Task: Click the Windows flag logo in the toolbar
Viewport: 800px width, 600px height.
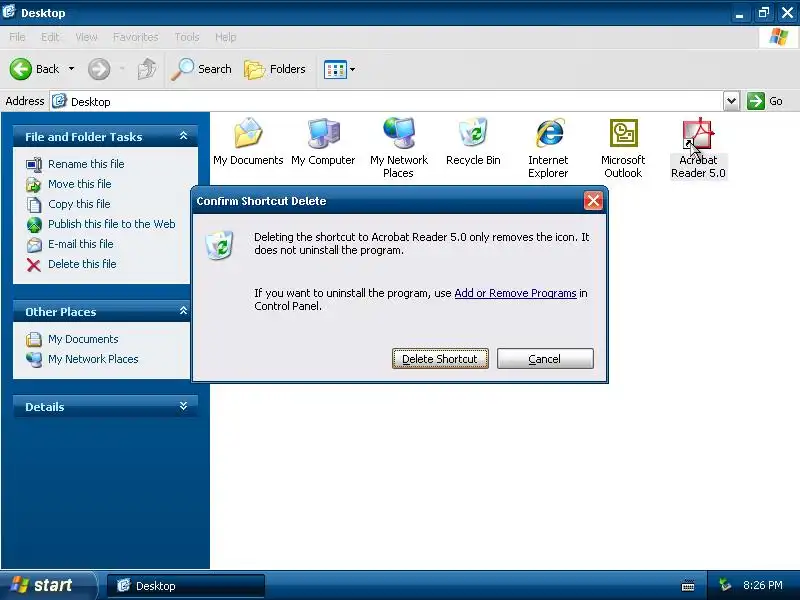Action: coord(779,37)
